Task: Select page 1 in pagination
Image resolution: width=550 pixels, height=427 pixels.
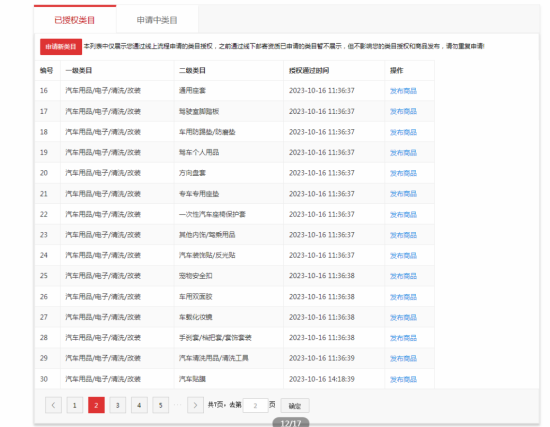Action: (75, 405)
